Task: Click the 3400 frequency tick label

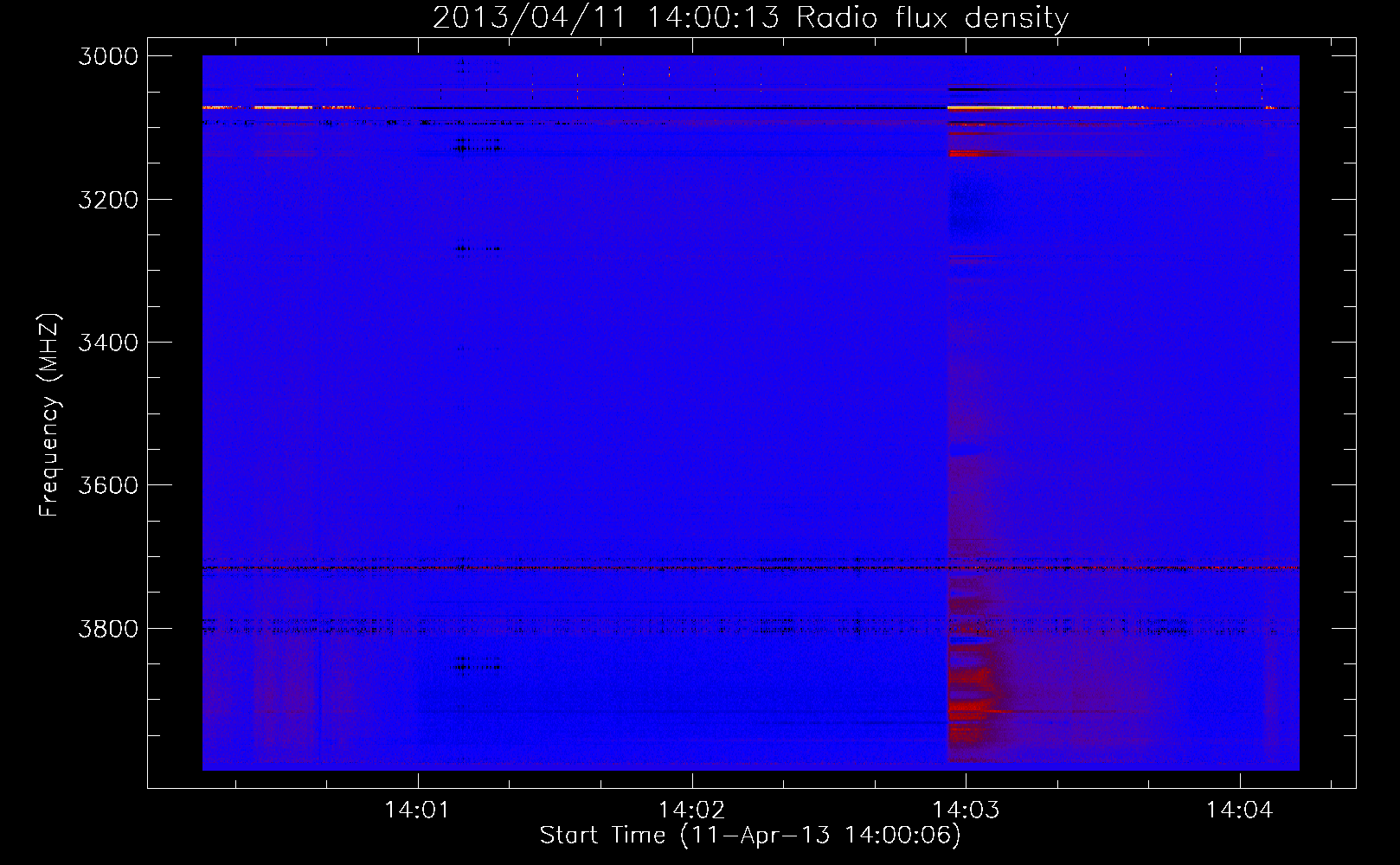Action: (x=108, y=343)
